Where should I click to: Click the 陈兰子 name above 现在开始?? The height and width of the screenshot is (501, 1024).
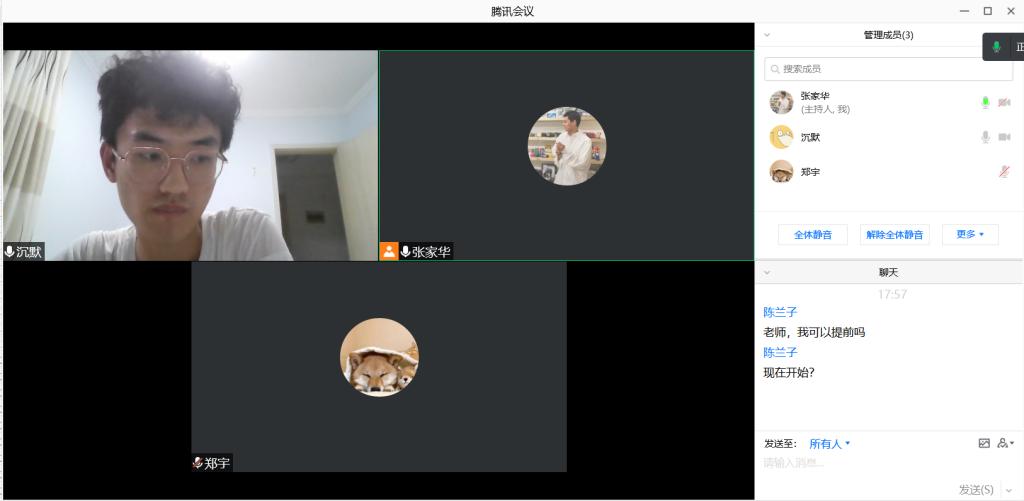point(780,353)
